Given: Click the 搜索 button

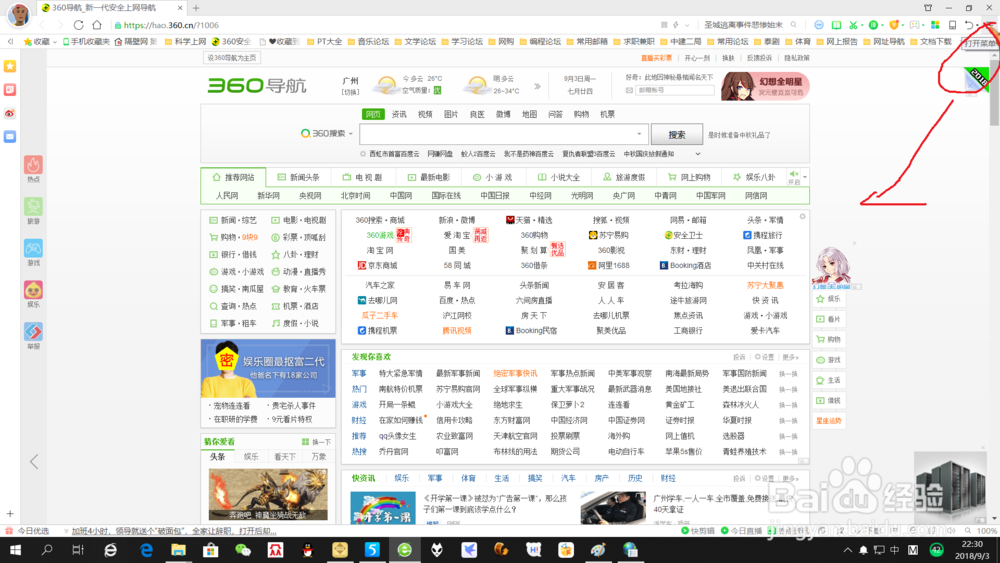Looking at the screenshot, I should coord(677,135).
